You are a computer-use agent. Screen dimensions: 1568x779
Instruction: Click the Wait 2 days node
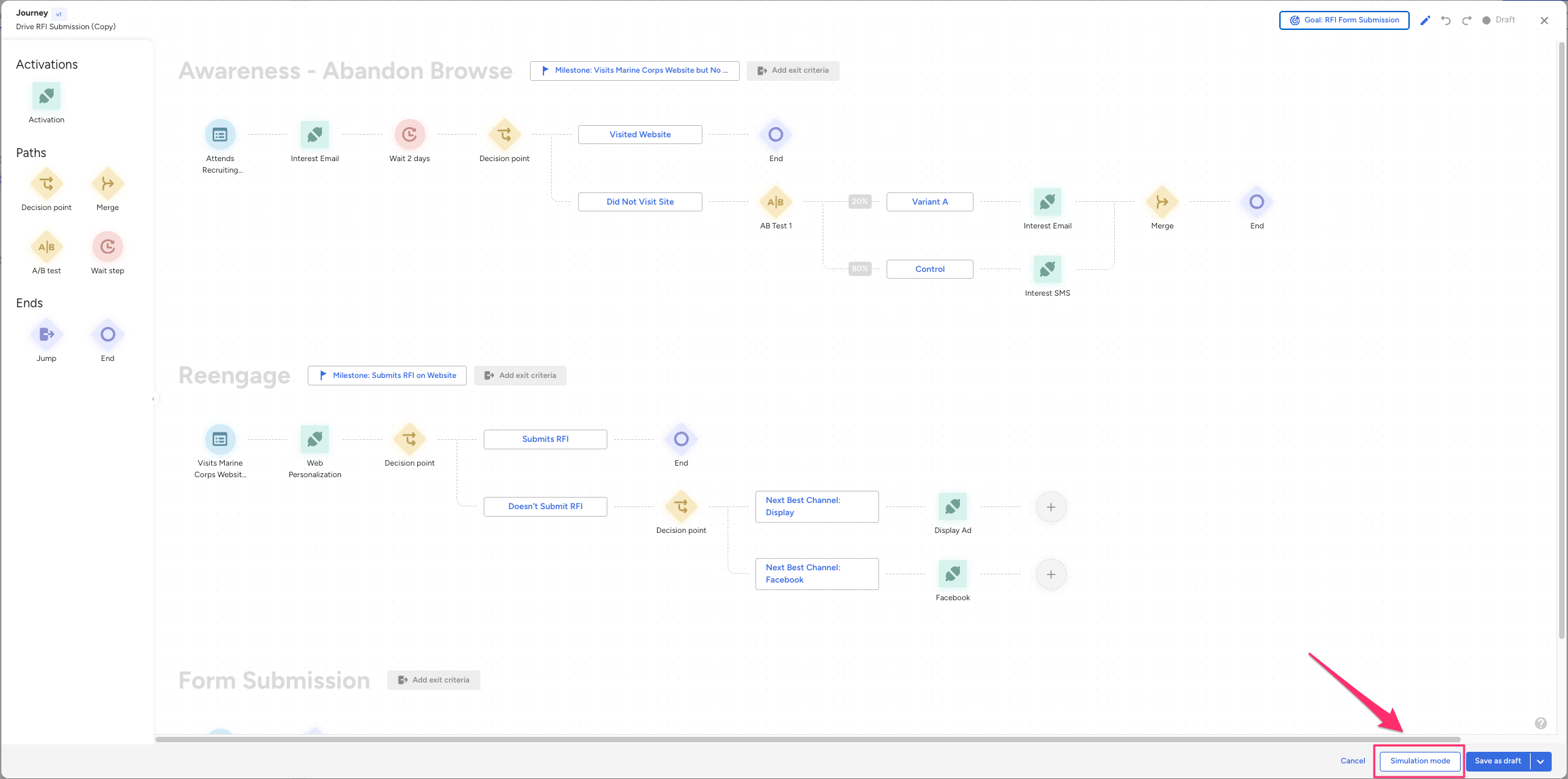(409, 135)
